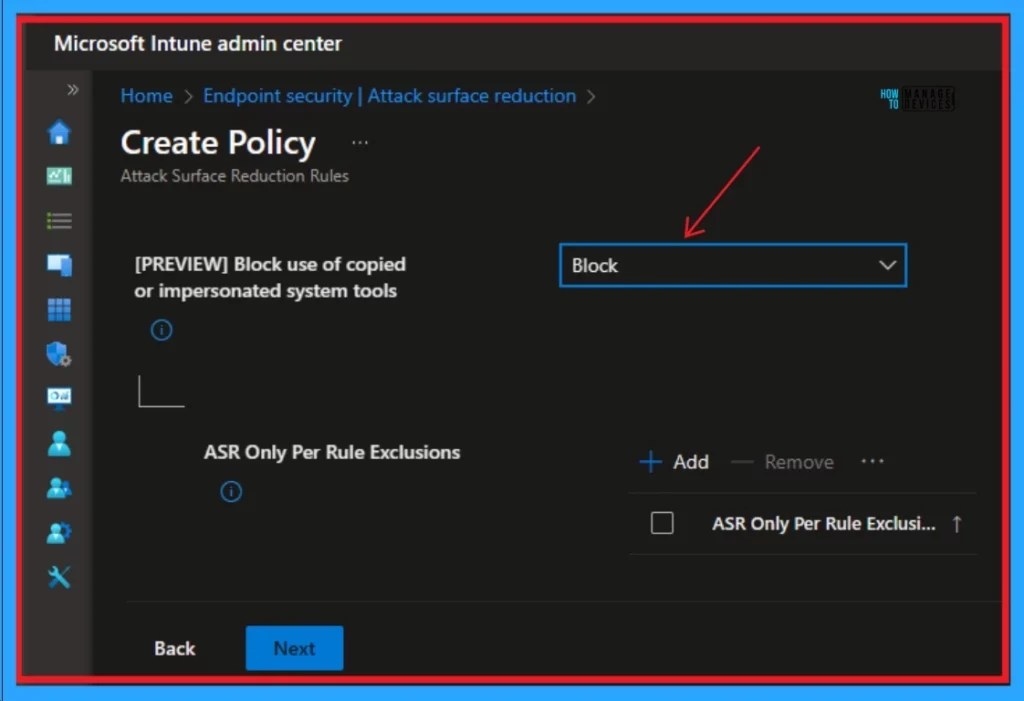Check the ASR Only Per Rule Exclusions checkbox
The width and height of the screenshot is (1024, 701).
(x=661, y=523)
